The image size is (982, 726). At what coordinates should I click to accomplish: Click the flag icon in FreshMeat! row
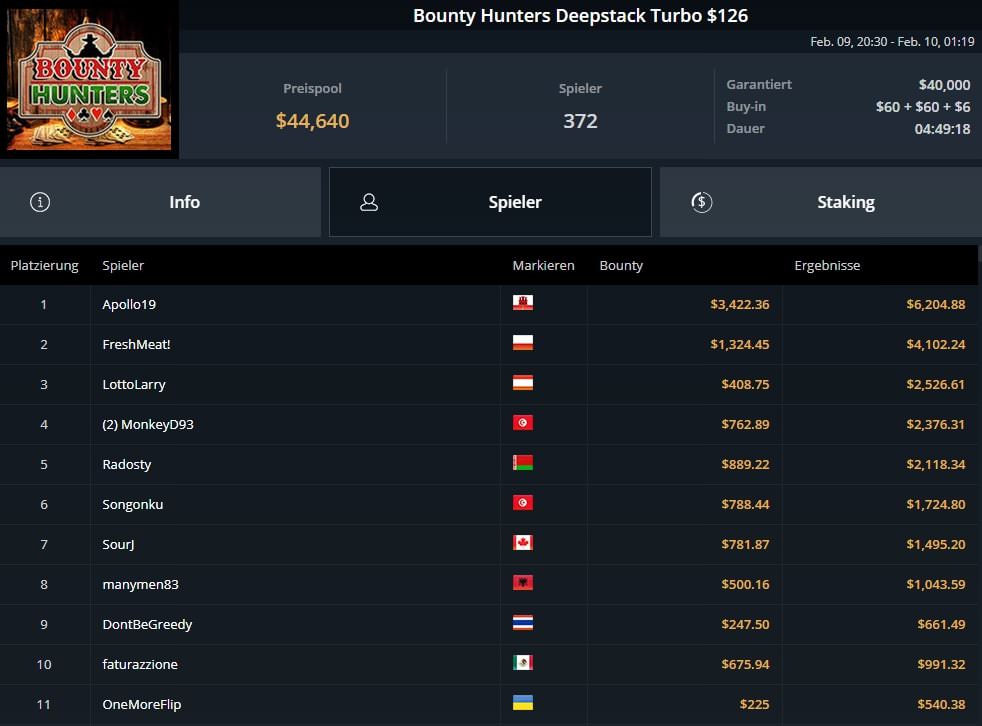coord(522,343)
